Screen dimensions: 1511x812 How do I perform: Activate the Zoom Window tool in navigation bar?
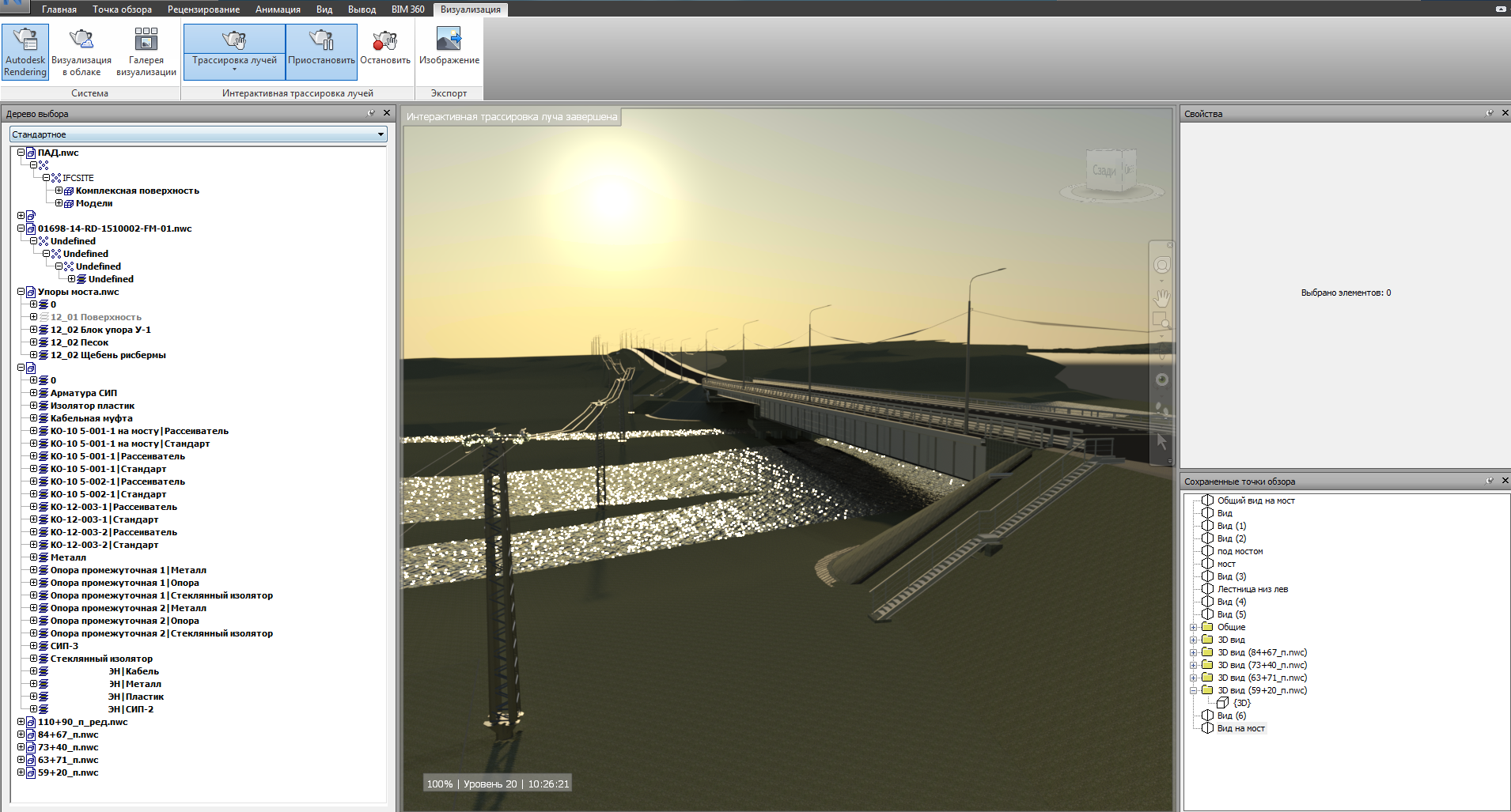[1161, 319]
